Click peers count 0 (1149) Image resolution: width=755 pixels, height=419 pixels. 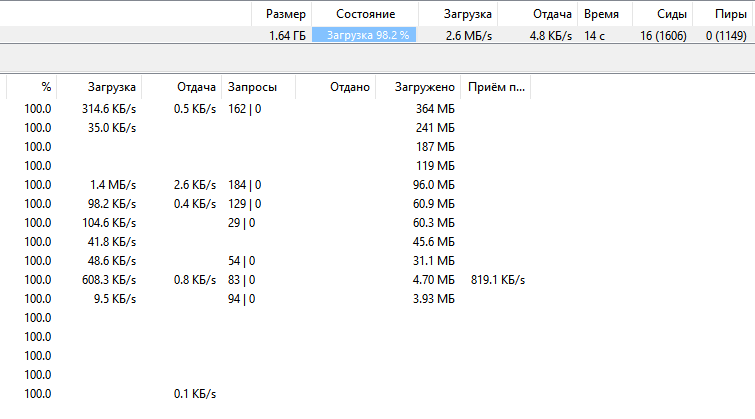[726, 36]
